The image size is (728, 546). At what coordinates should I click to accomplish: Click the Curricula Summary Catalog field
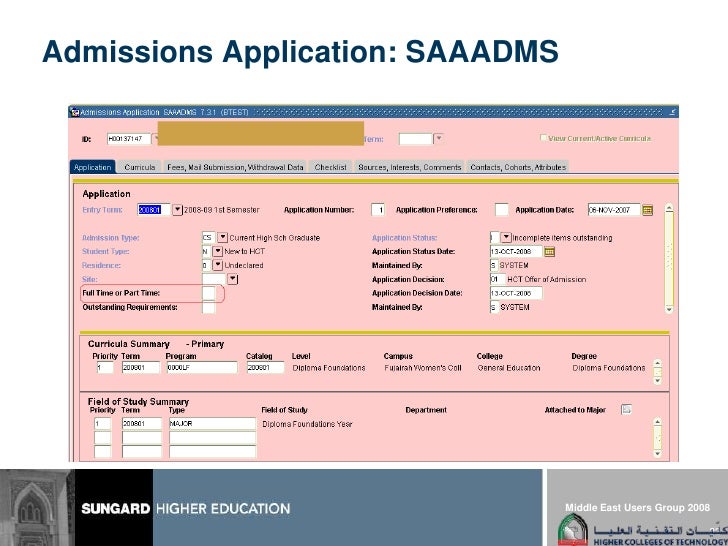click(265, 368)
